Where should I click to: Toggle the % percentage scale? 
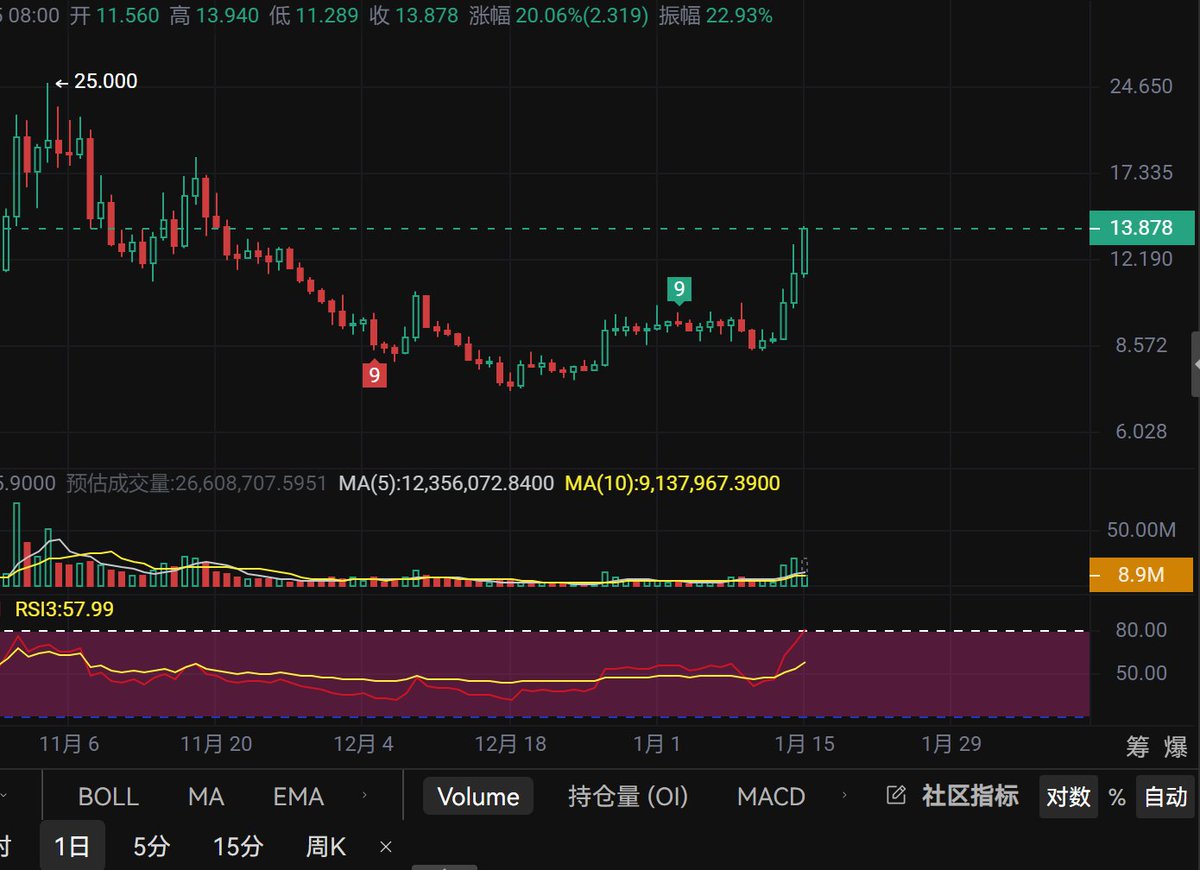point(1117,797)
